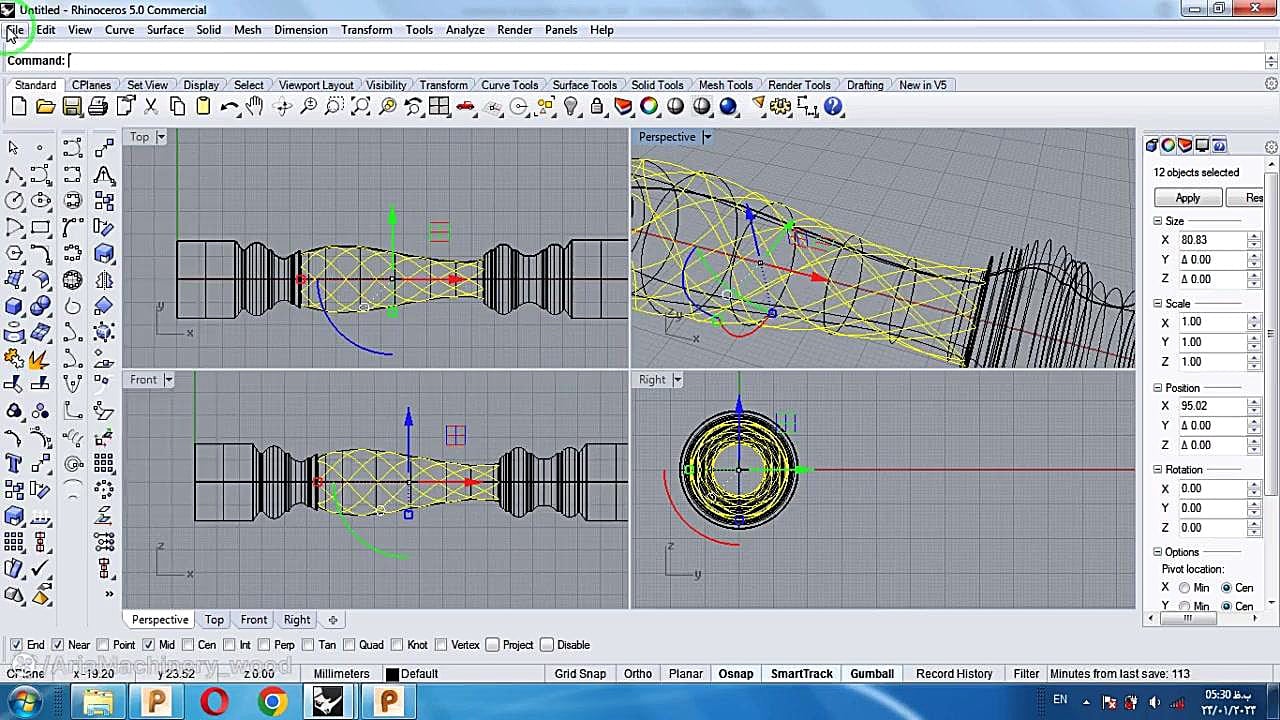1280x720 pixels.
Task: Collapse the Size section in panel
Action: click(x=1158, y=221)
